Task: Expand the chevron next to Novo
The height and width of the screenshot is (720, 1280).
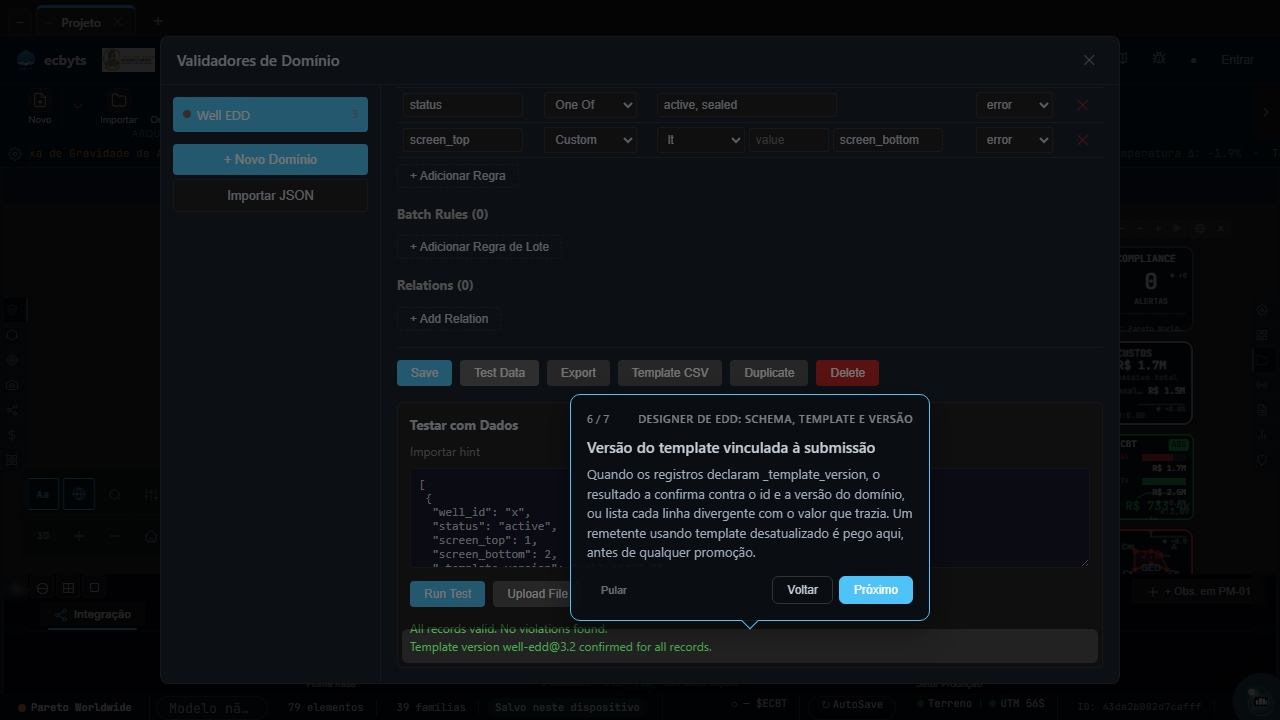Action: point(77,105)
